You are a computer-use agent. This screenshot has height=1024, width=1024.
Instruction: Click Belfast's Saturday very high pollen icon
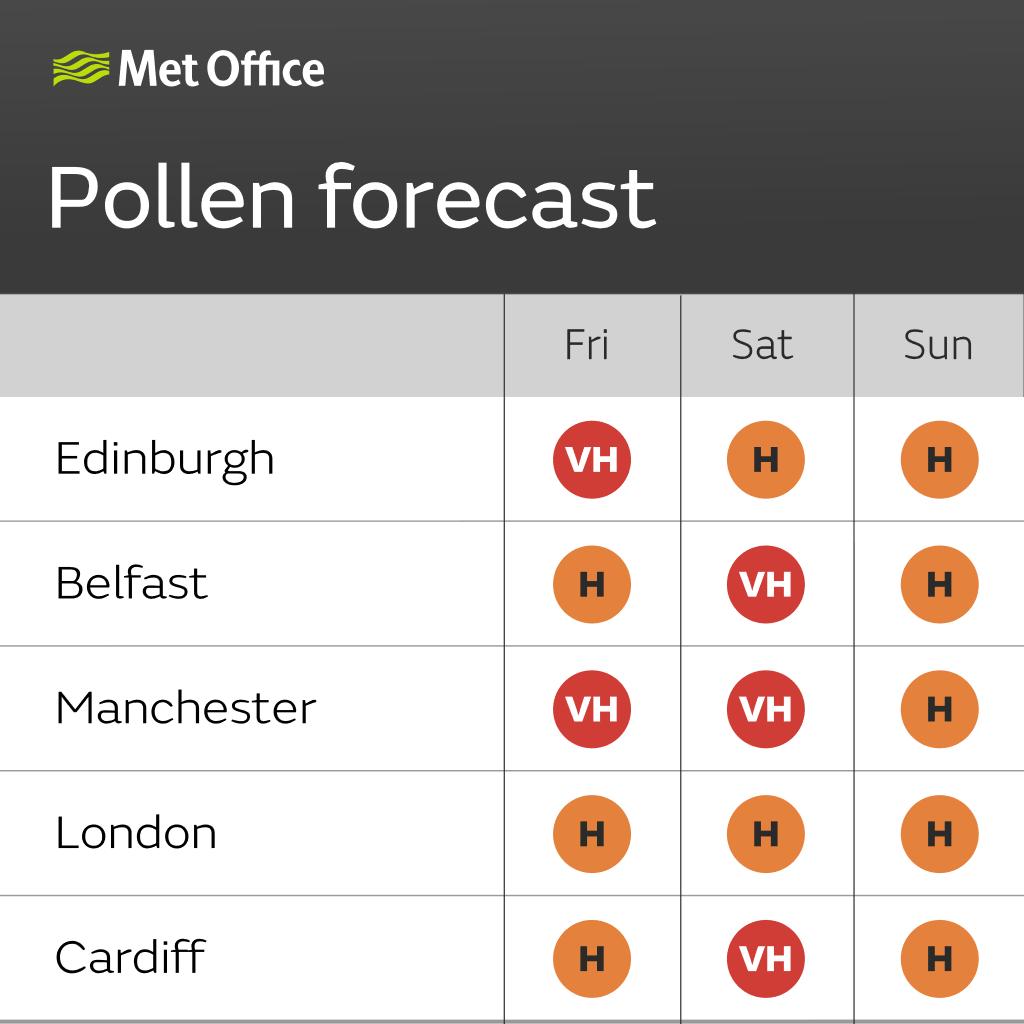[x=766, y=584]
